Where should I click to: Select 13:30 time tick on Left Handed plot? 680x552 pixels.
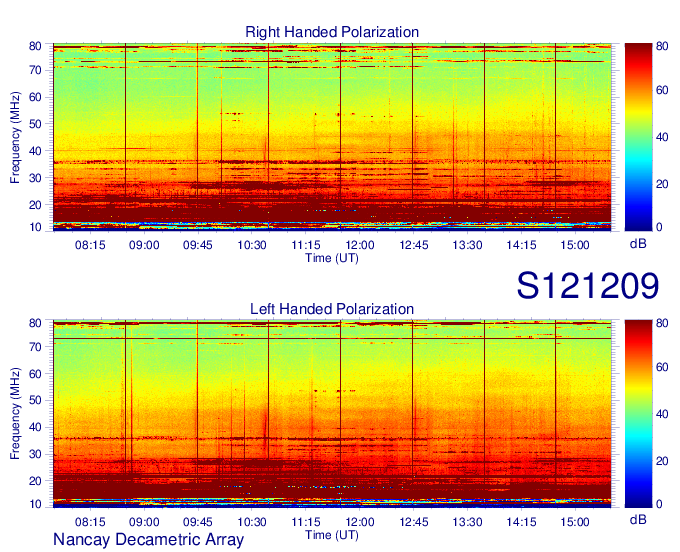pos(468,522)
